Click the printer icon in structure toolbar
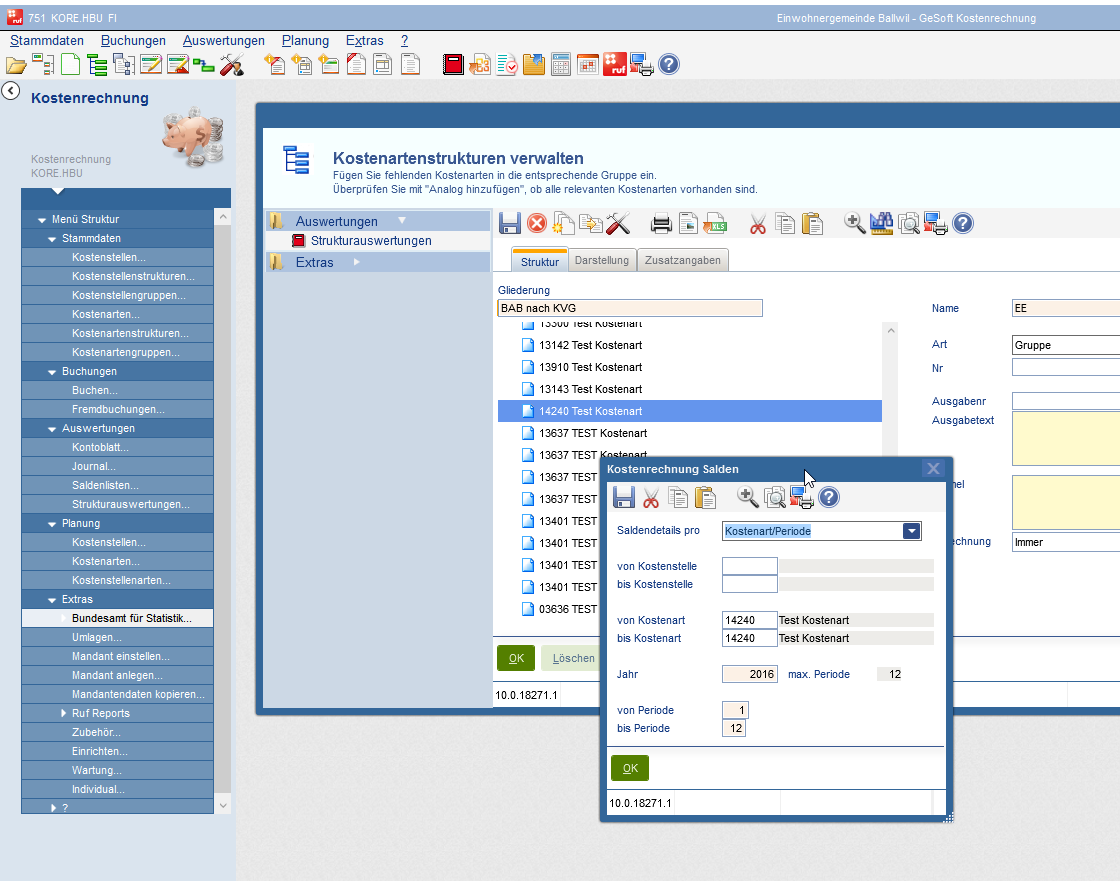Viewport: 1120px width, 881px height. coord(661,224)
